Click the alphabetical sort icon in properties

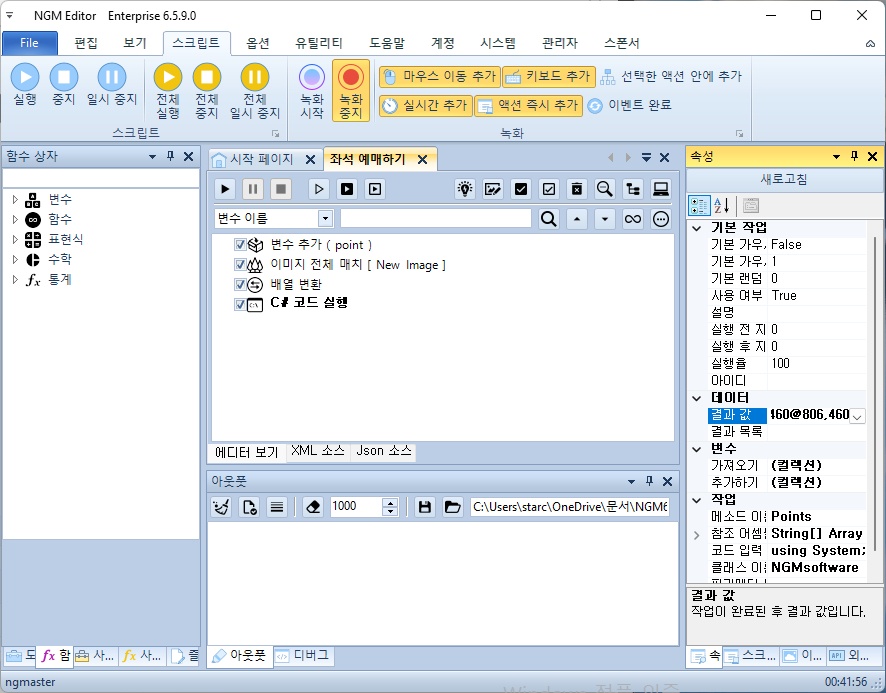click(x=722, y=205)
